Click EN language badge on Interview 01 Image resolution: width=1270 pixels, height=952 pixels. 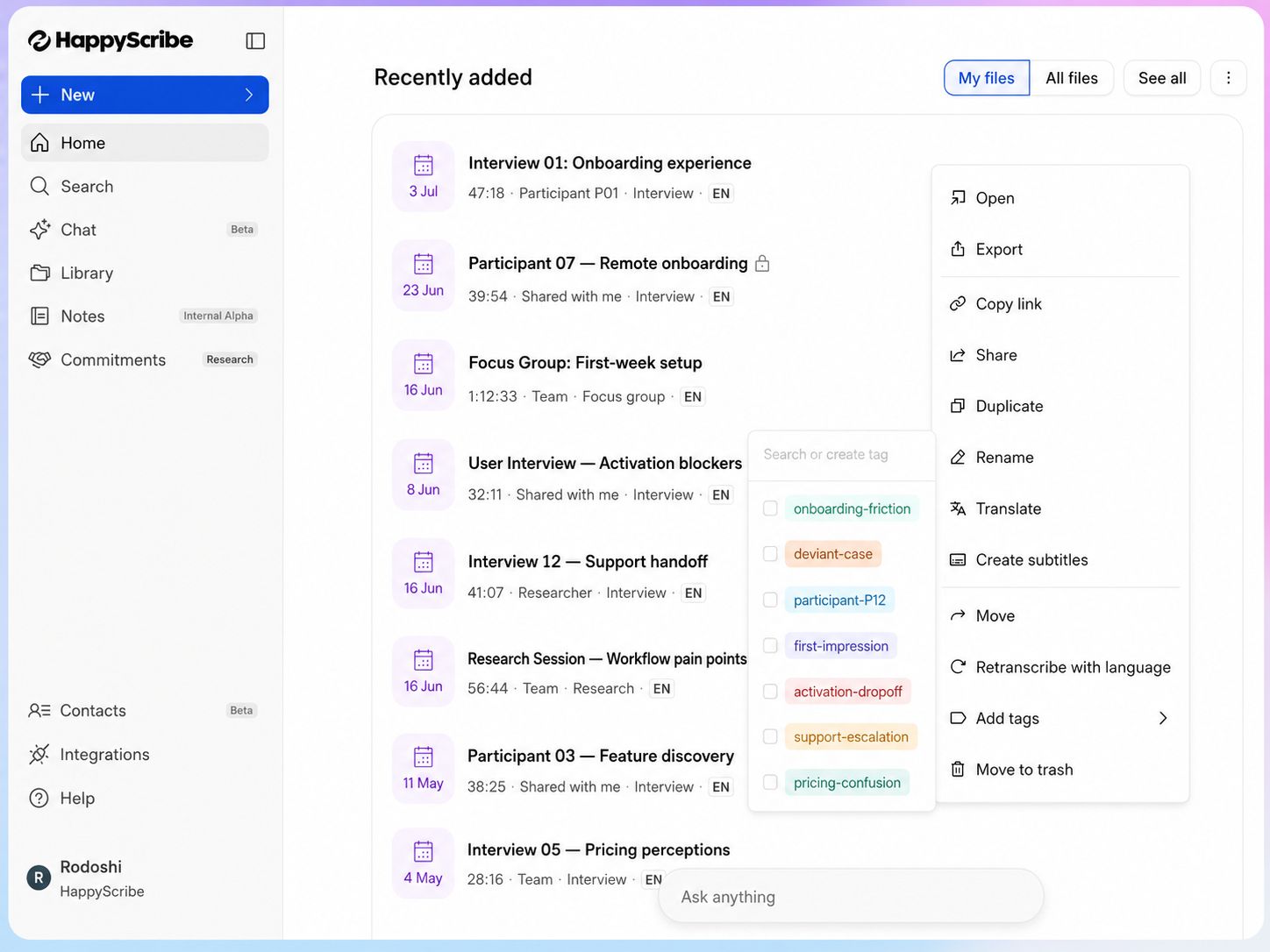coord(721,194)
